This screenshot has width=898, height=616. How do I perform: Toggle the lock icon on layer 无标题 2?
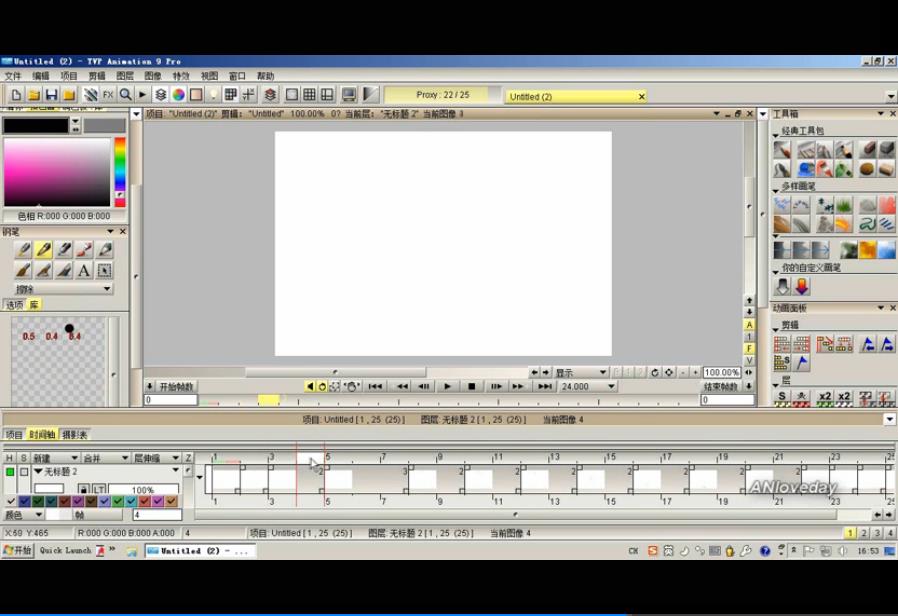84,489
